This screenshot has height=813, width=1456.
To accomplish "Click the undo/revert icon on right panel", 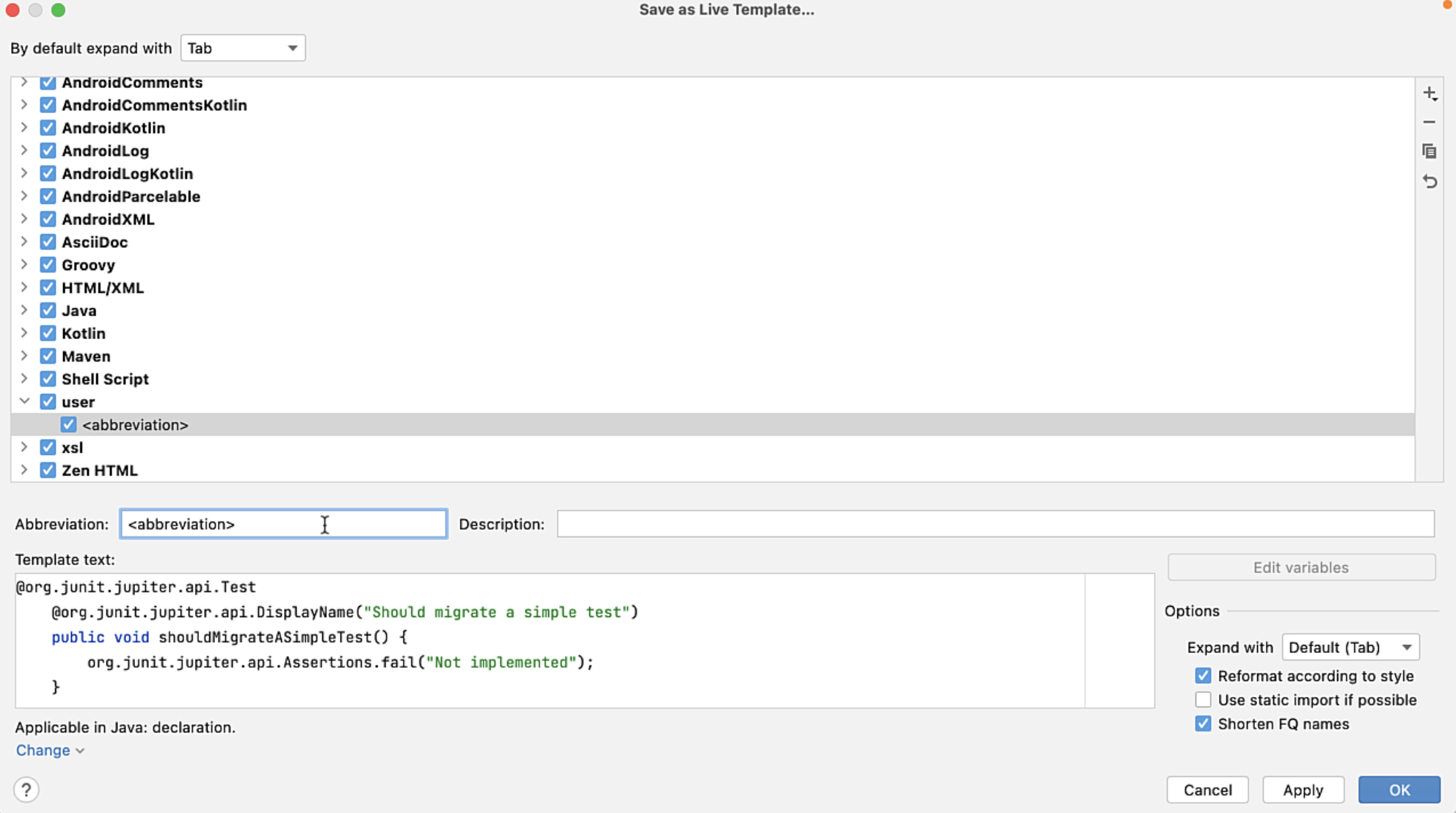I will pos(1430,180).
